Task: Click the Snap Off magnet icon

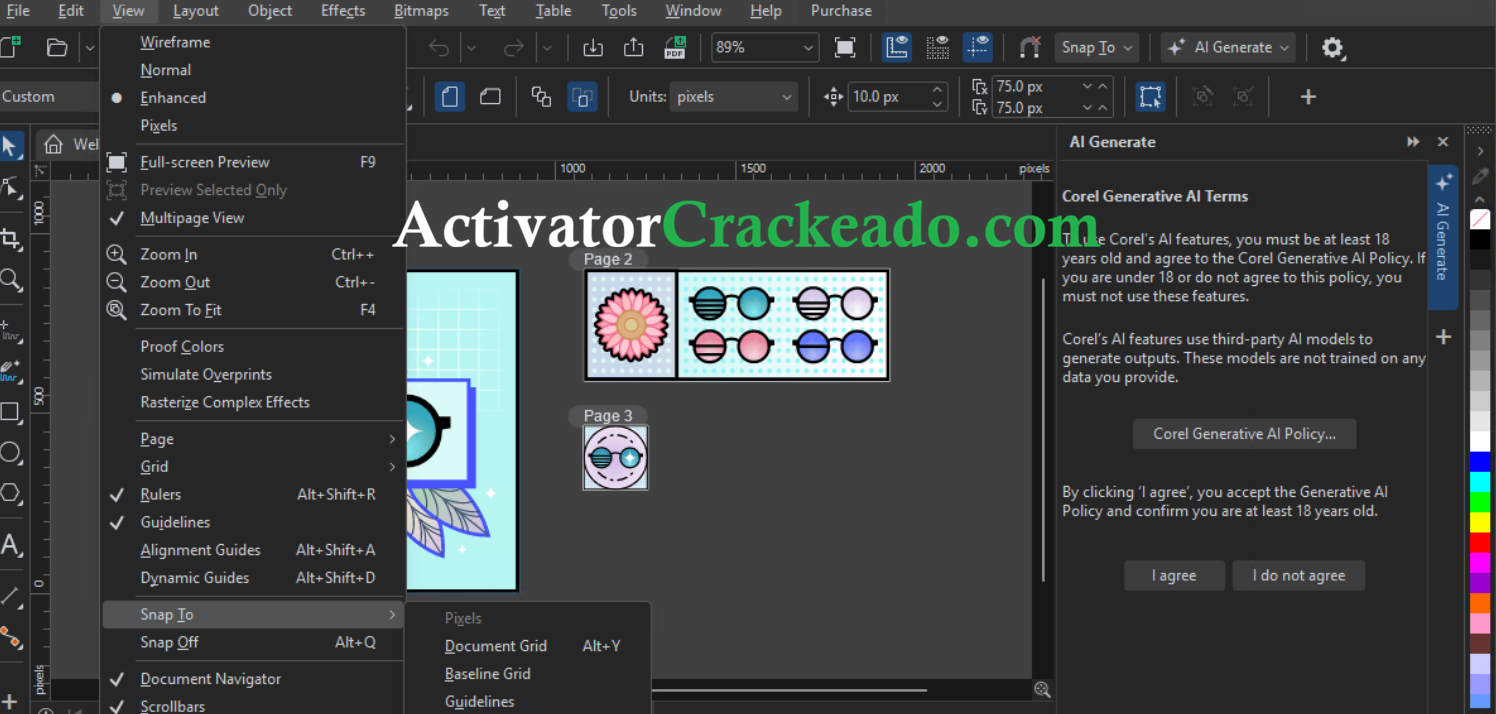Action: 1030,47
